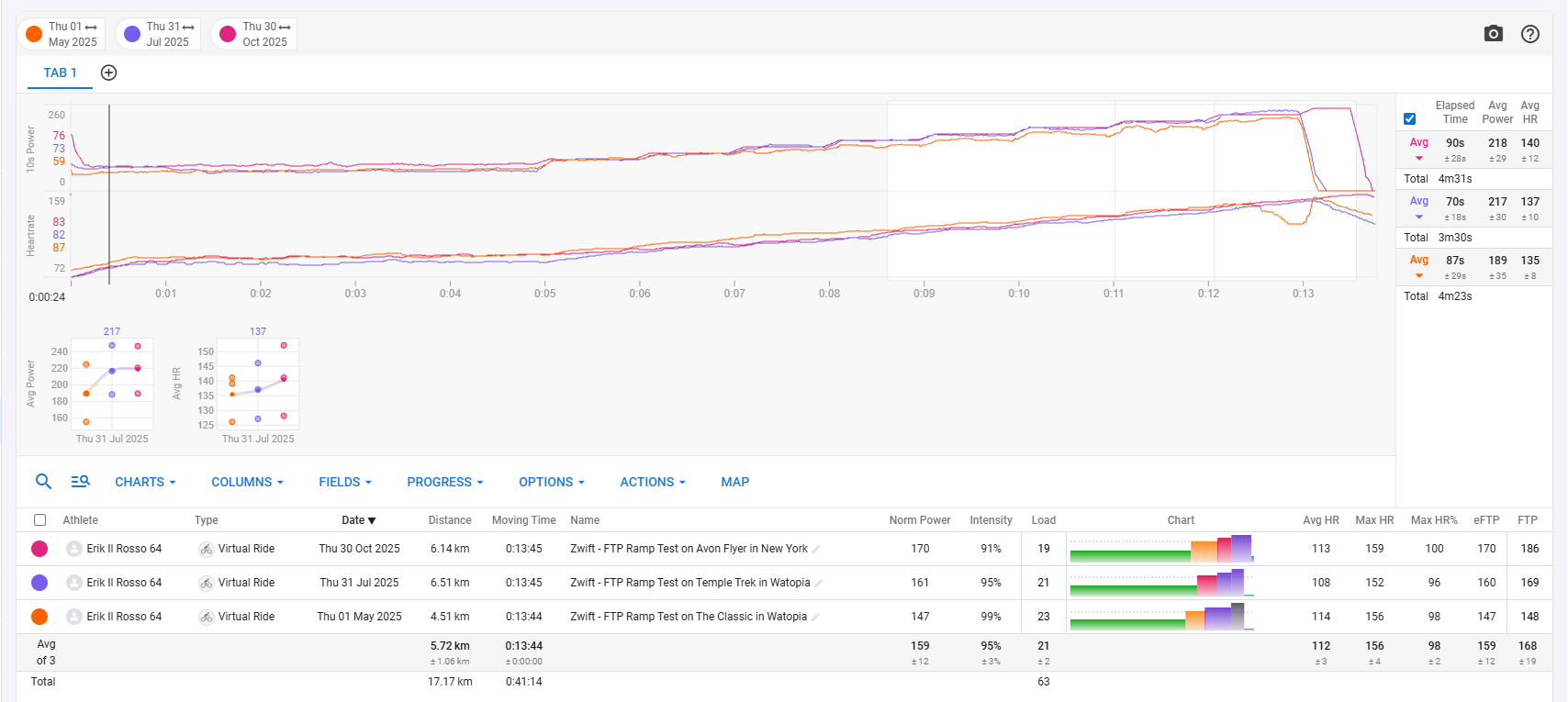This screenshot has width=1568, height=702.
Task: Click the camera screenshot icon
Action: (1493, 34)
